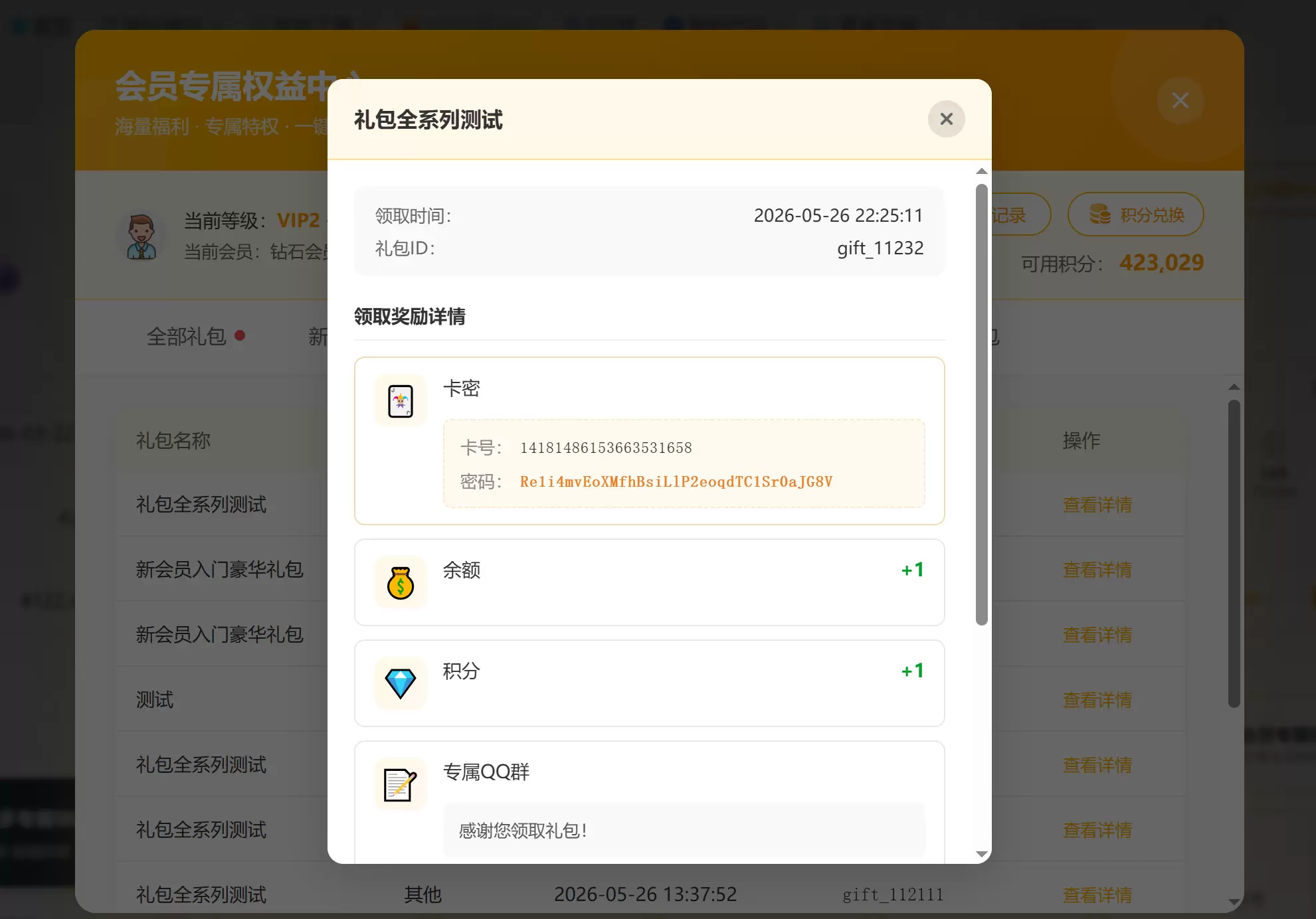The width and height of the screenshot is (1316, 919).
Task: Open 查看详情 for 测试 row
Action: pyautogui.click(x=1097, y=700)
